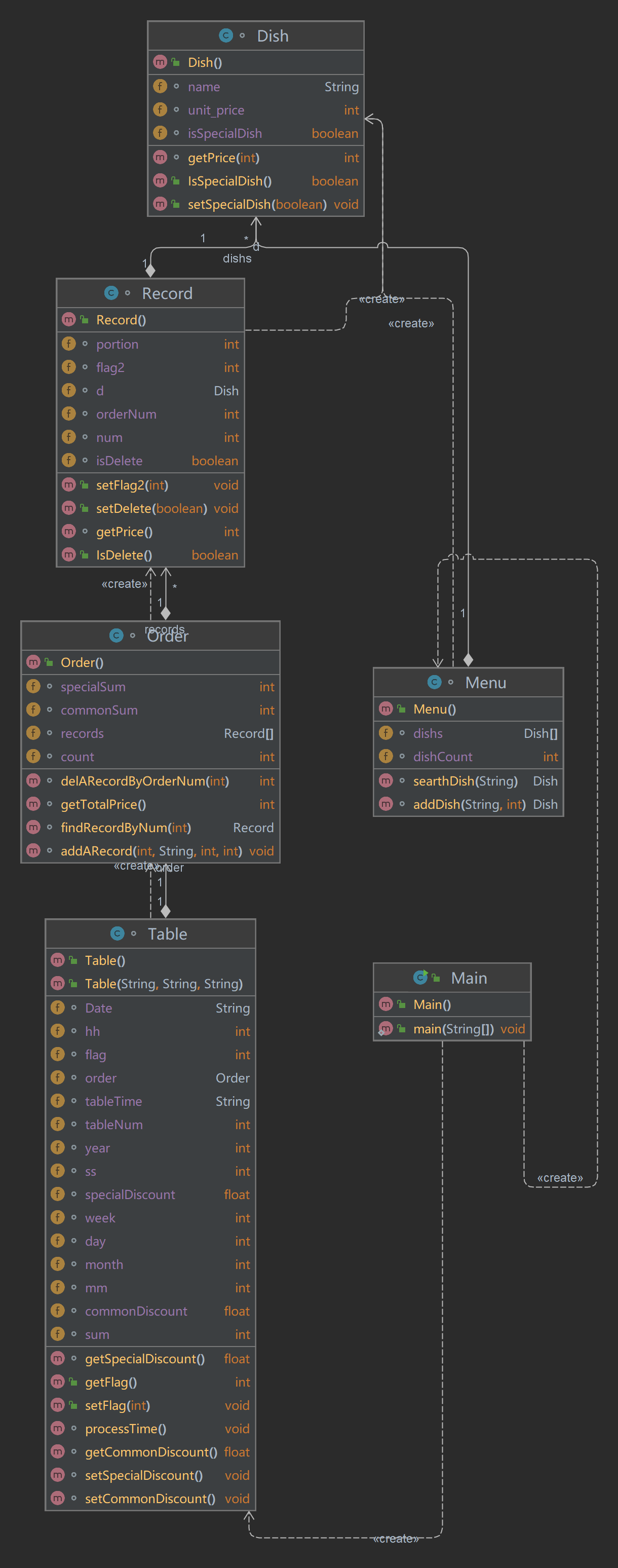Select the dishs field in Menu
This screenshot has width=618, height=1568.
click(x=469, y=733)
